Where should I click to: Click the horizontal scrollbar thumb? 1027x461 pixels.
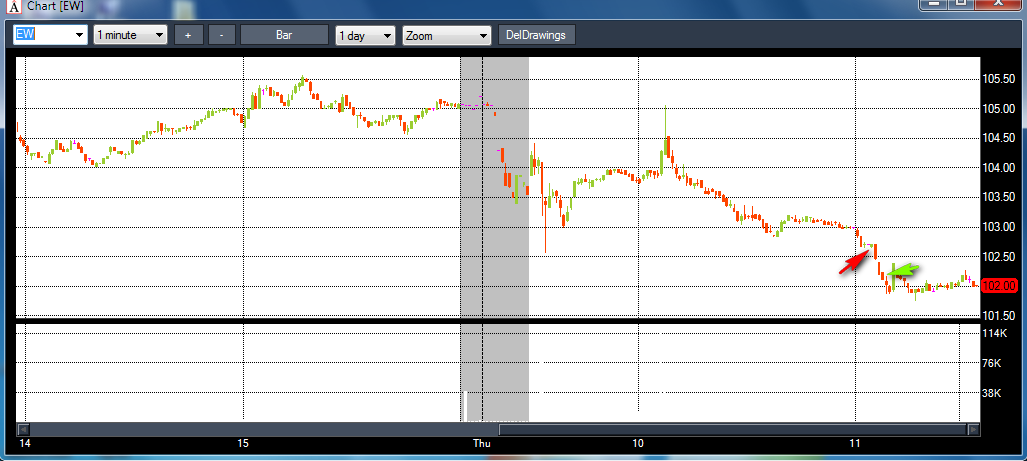[x=733, y=430]
